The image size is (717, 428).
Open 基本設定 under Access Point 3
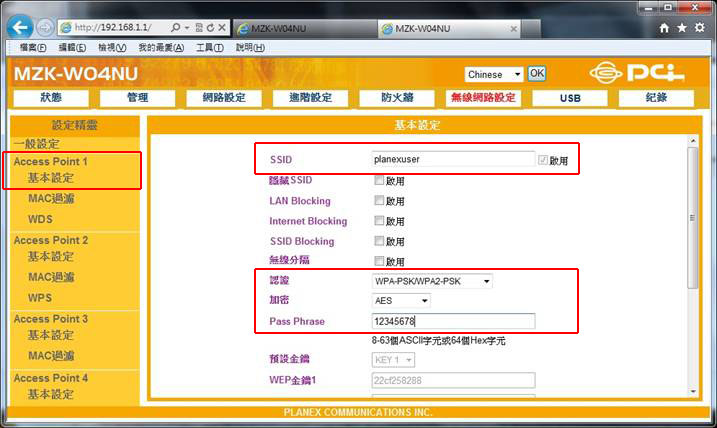click(51, 335)
